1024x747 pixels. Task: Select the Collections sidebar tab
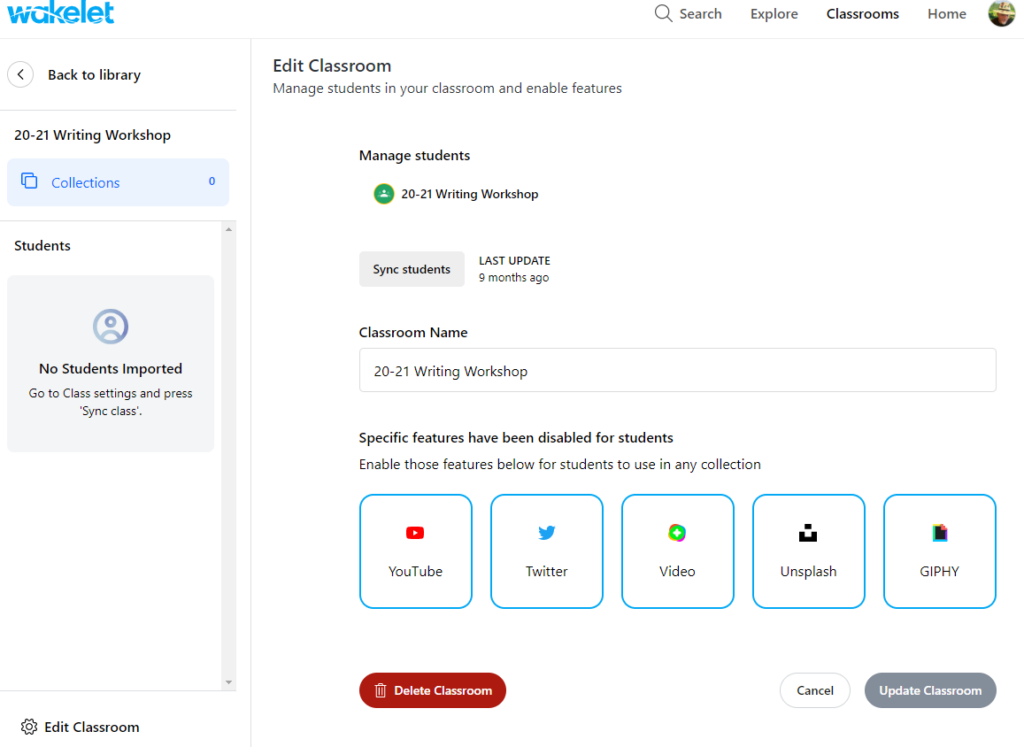click(x=118, y=182)
